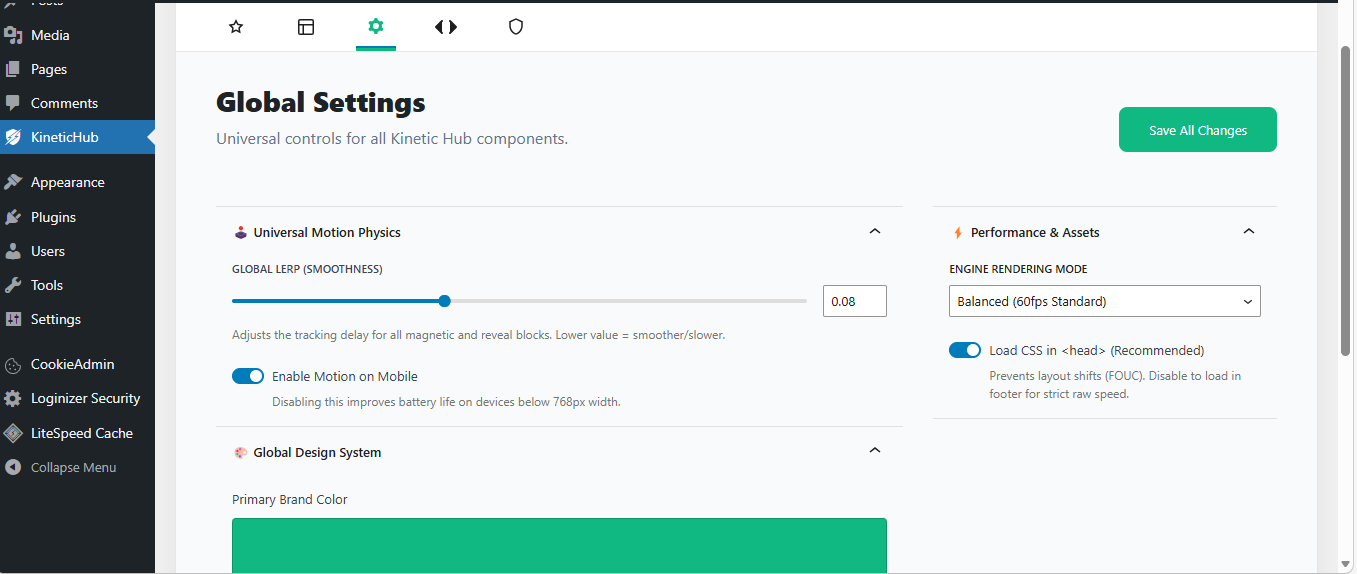Click the Save All Changes button
Image resolution: width=1357 pixels, height=574 pixels.
point(1197,130)
